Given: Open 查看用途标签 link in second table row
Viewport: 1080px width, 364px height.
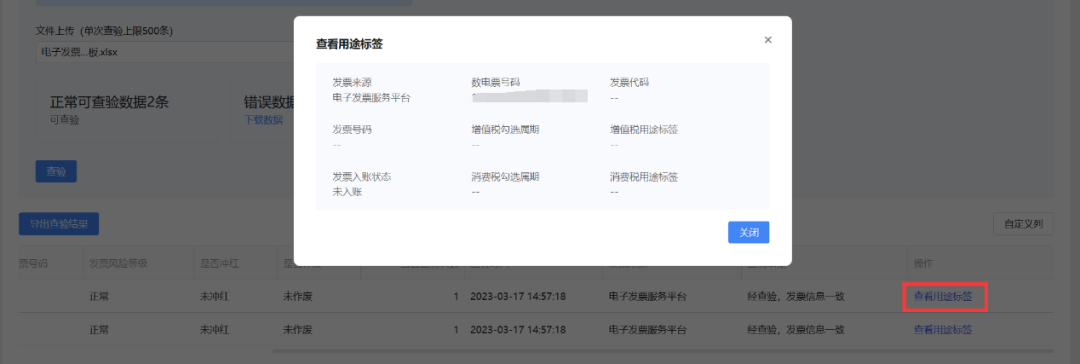Looking at the screenshot, I should (943, 330).
